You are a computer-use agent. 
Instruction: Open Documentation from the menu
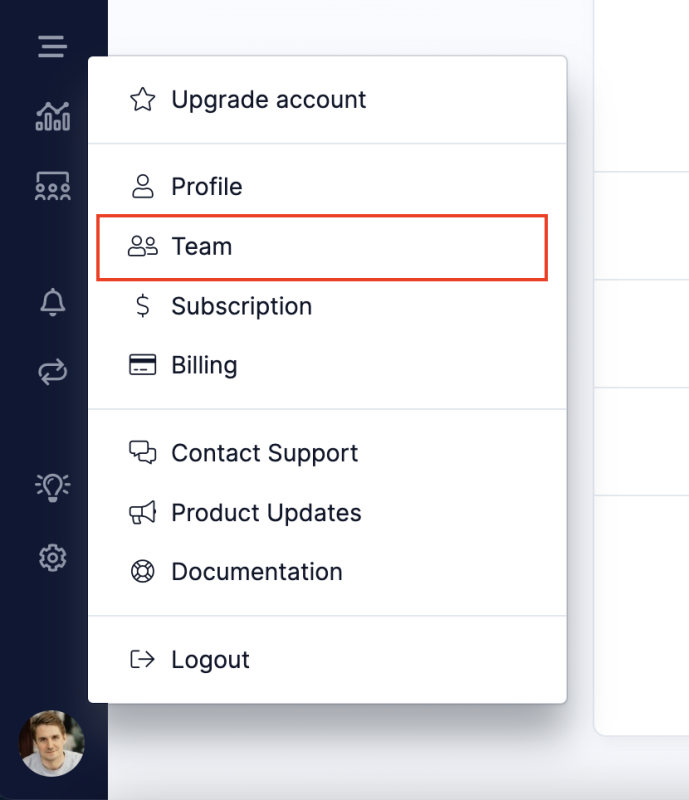coord(256,572)
